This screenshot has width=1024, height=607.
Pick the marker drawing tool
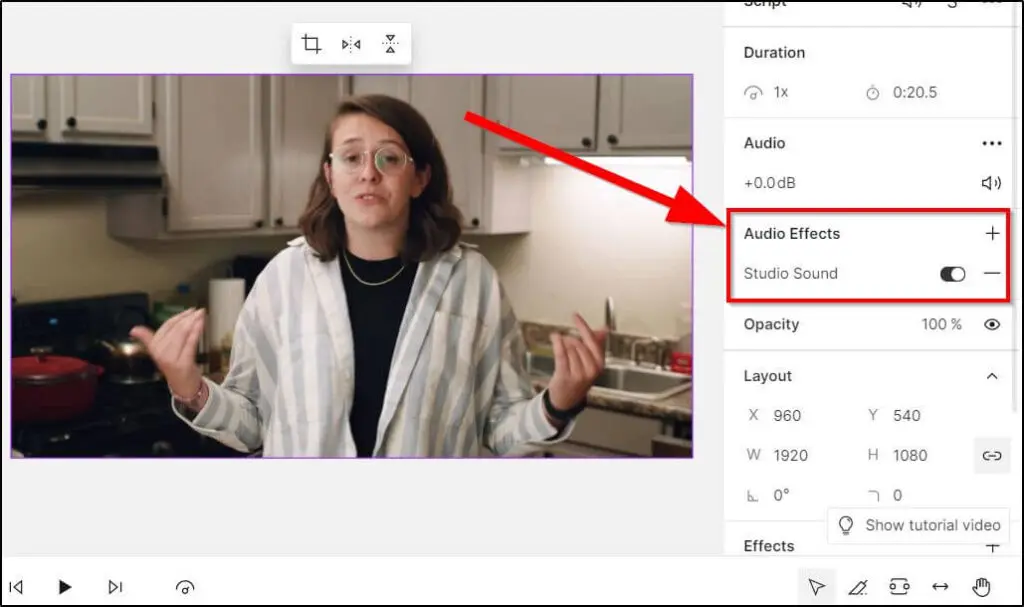pyautogui.click(x=857, y=586)
